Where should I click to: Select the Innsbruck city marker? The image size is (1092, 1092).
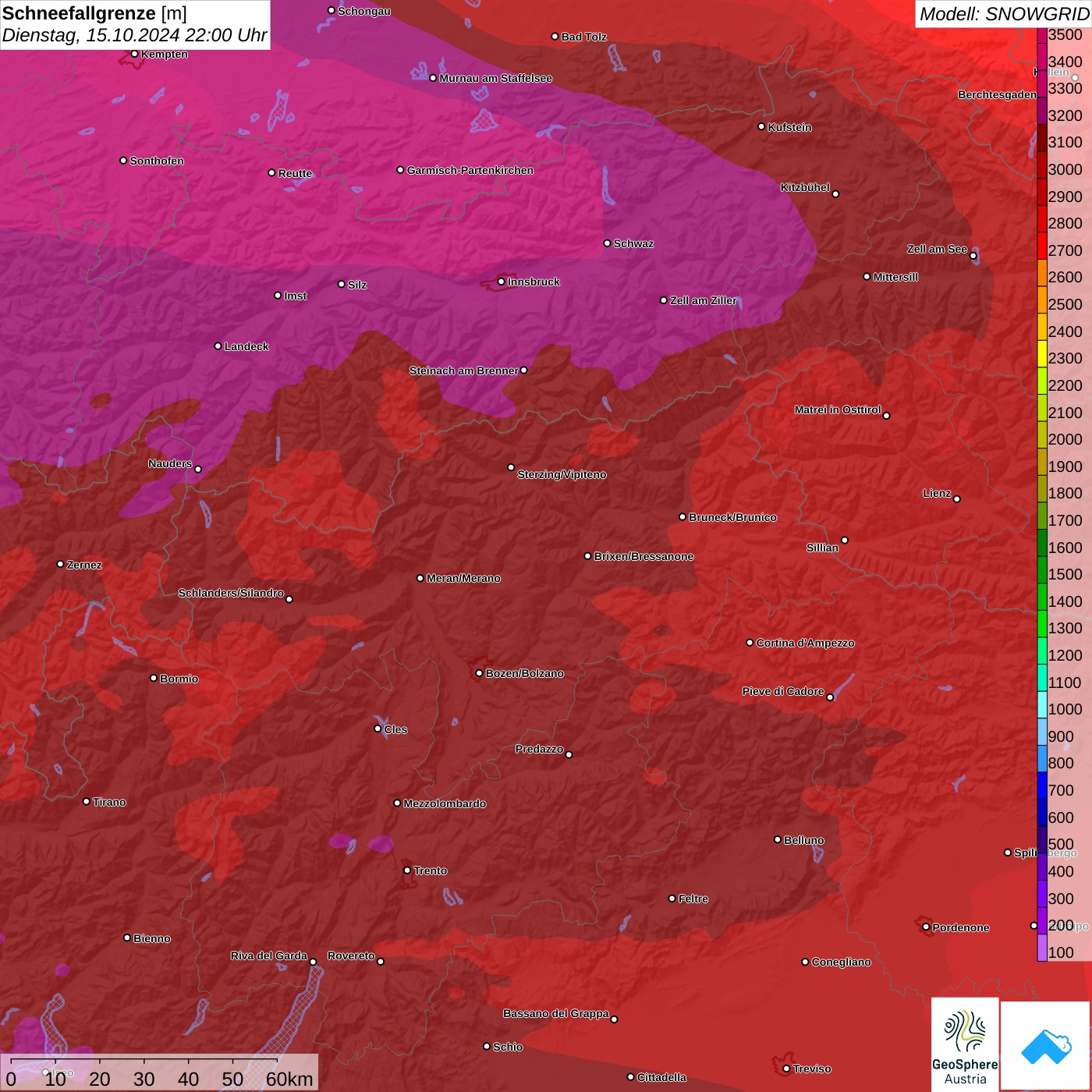[501, 282]
